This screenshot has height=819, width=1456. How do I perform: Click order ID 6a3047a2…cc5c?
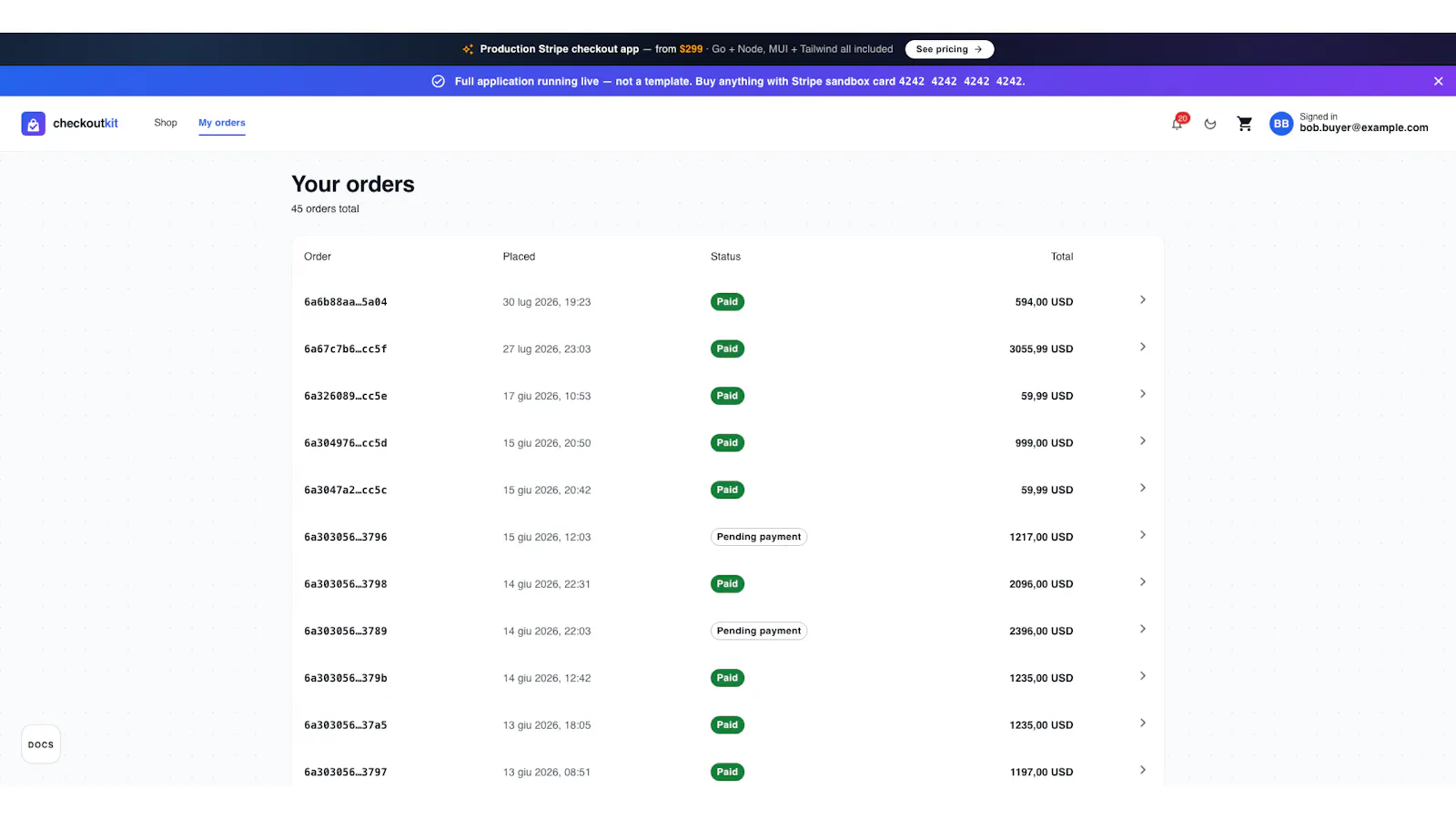346,490
